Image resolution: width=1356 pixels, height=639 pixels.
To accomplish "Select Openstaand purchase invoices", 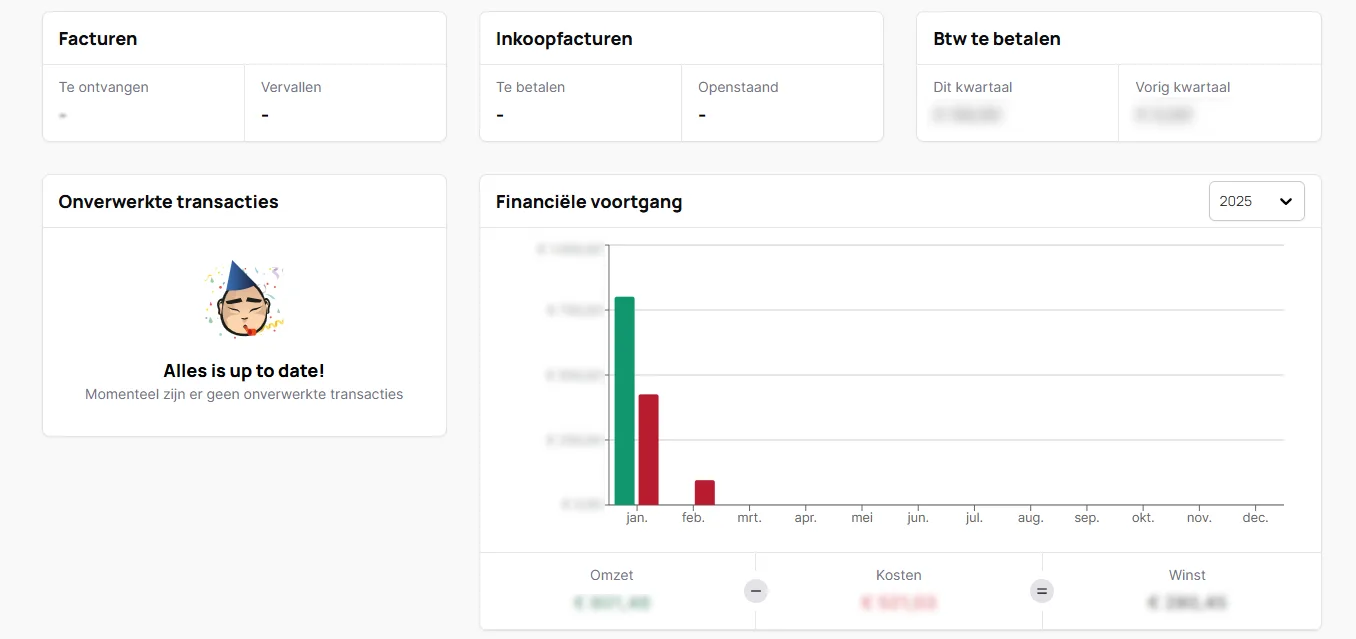I will [738, 87].
